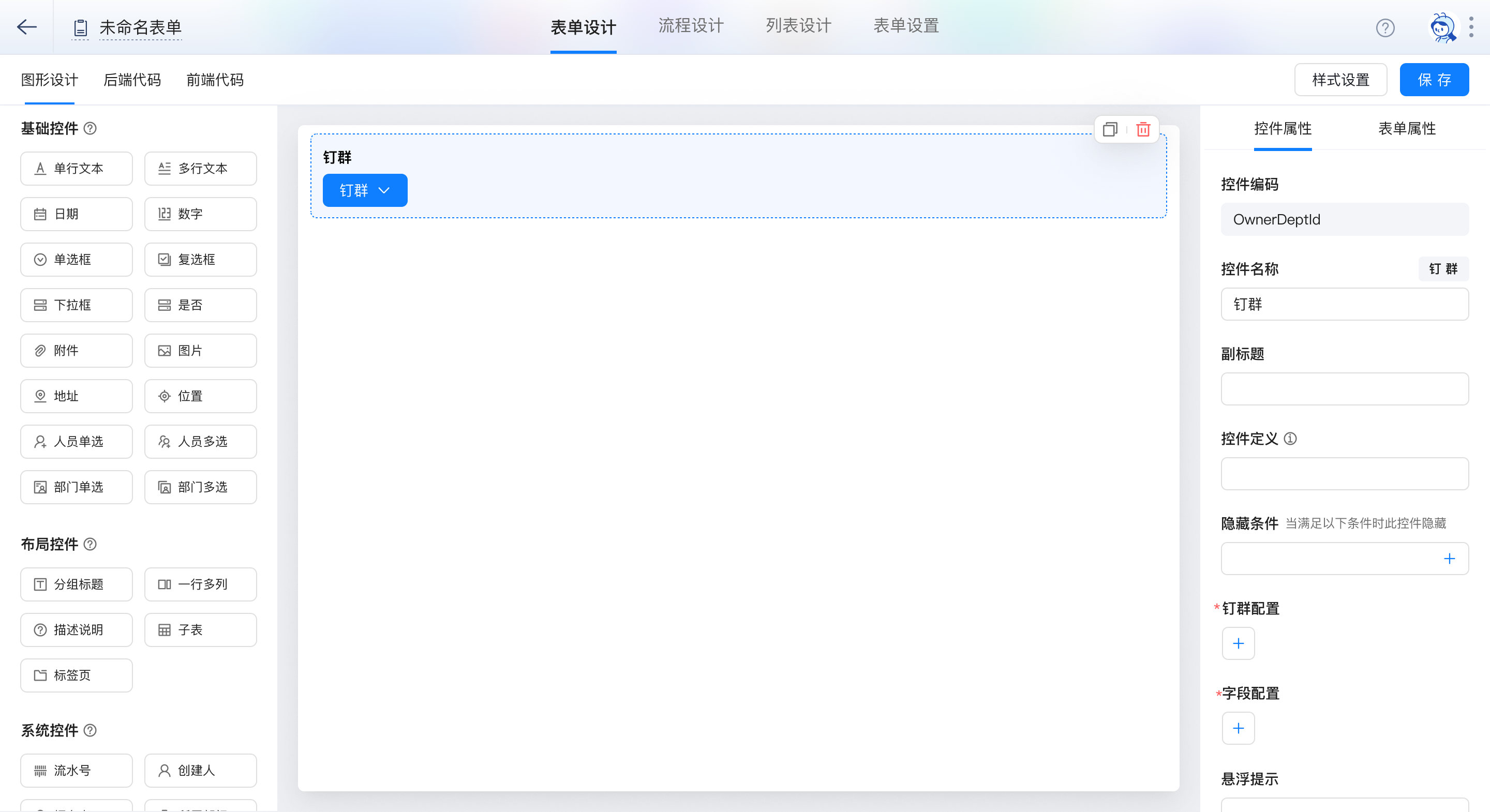Add the 日期 control
Screen dimensions: 1490x812
pyautogui.click(x=77, y=214)
